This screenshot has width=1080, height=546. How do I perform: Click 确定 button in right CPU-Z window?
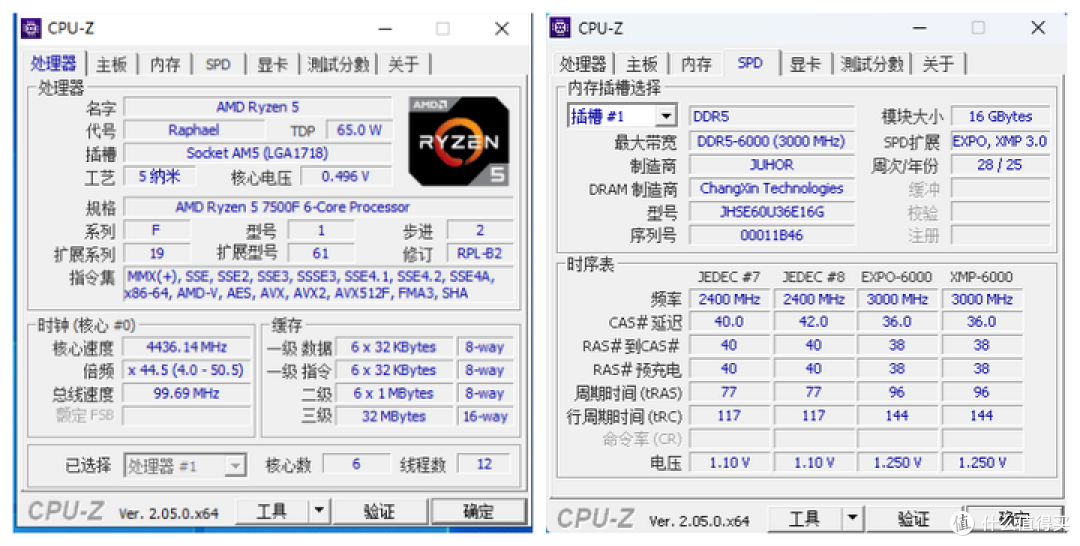click(x=1013, y=518)
